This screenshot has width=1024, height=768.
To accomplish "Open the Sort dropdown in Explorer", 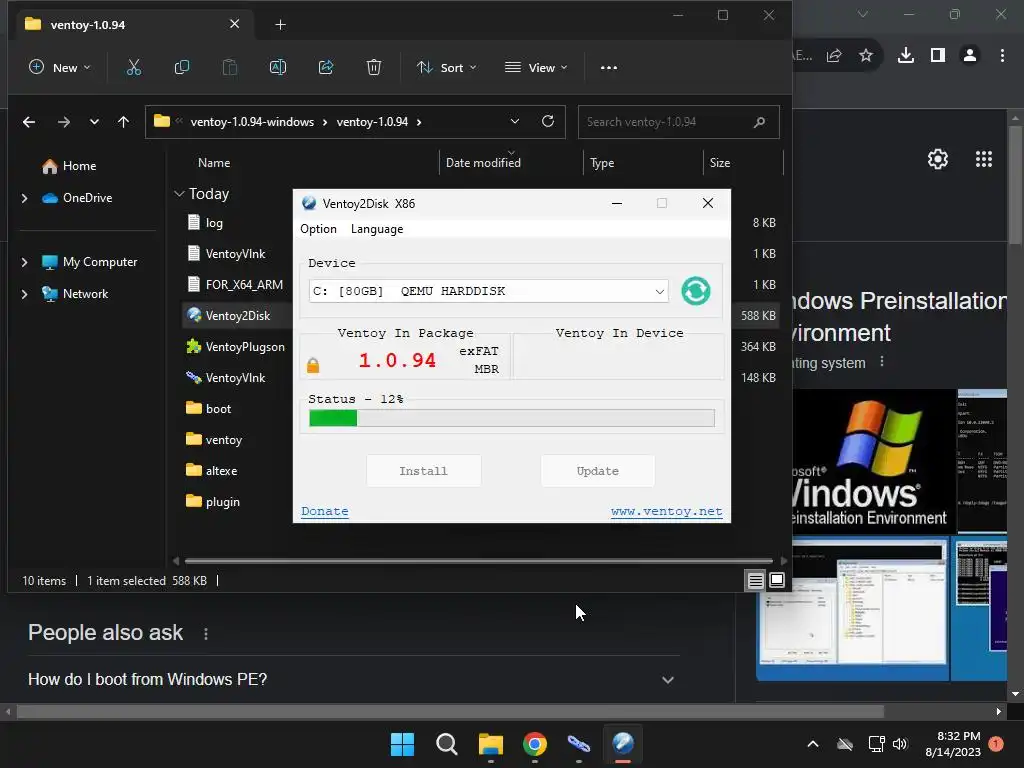I will [447, 67].
